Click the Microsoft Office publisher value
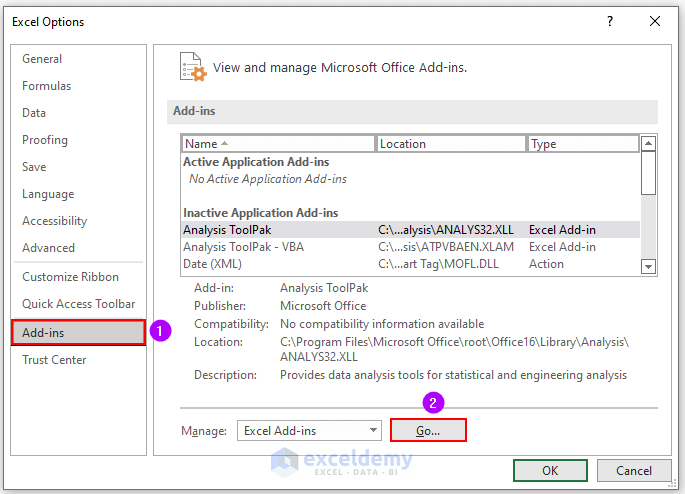Image resolution: width=685 pixels, height=494 pixels. point(323,306)
